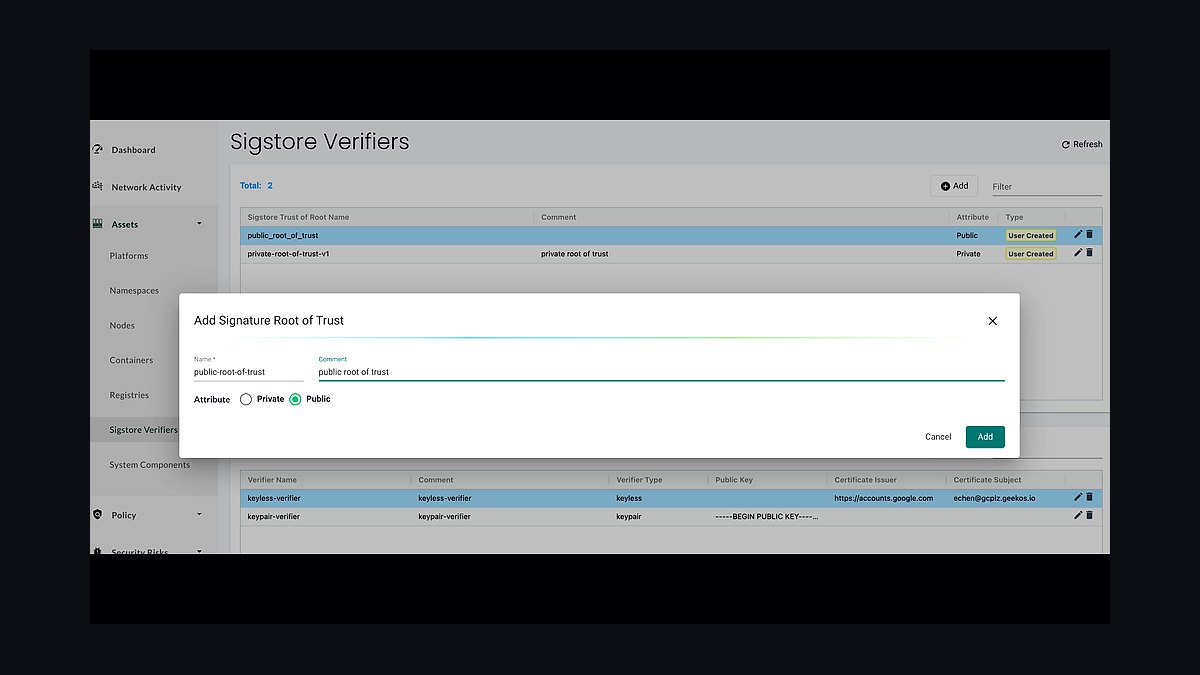Click the 'private root of trust' comment cell
Image resolution: width=1200 pixels, height=675 pixels.
[575, 254]
